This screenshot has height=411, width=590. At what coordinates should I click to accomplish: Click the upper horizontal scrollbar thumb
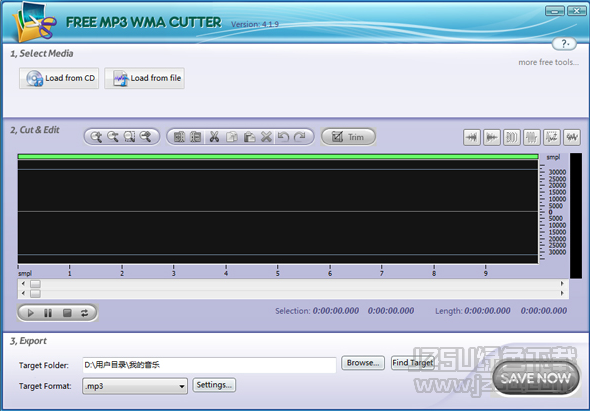pyautogui.click(x=35, y=284)
